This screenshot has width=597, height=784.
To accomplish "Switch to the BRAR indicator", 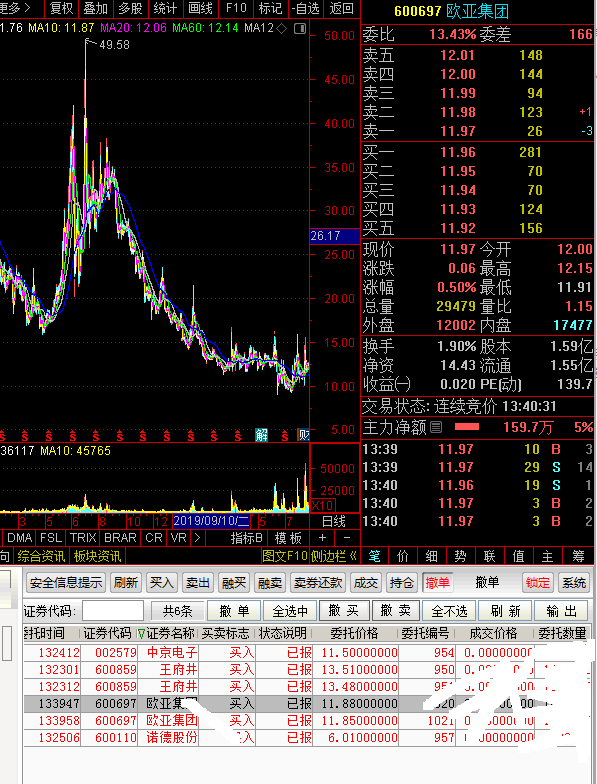I will point(120,538).
